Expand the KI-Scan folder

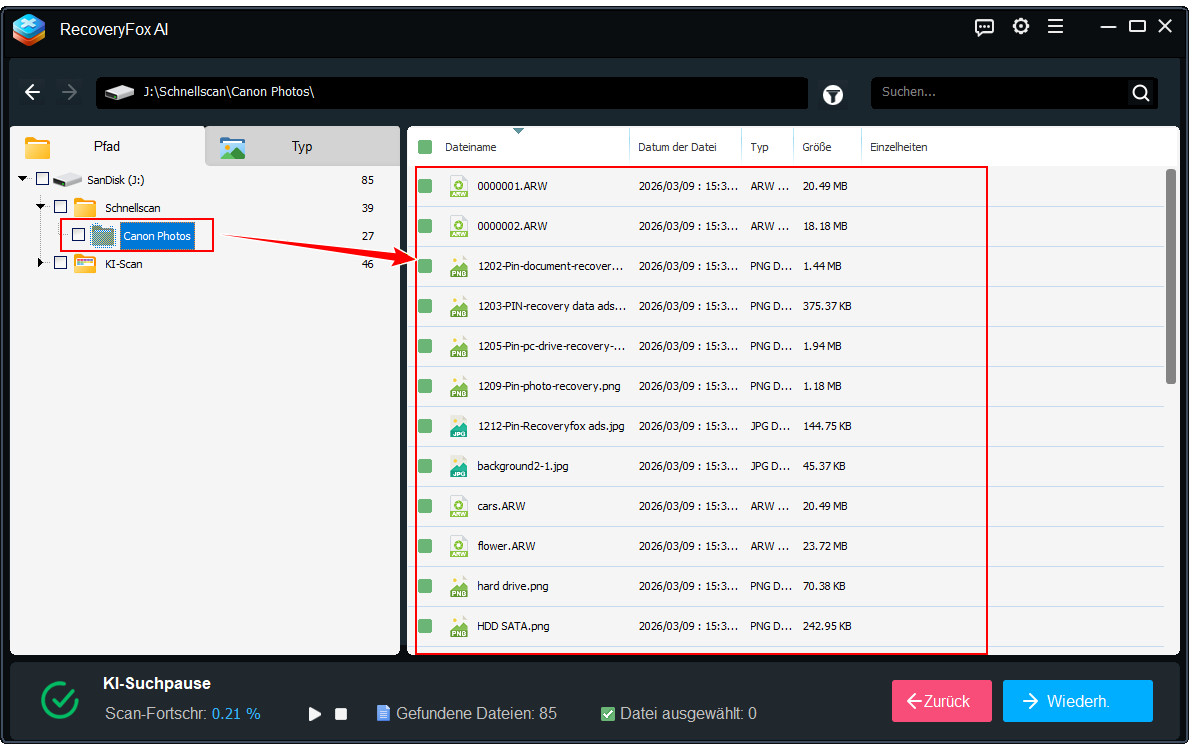point(41,263)
